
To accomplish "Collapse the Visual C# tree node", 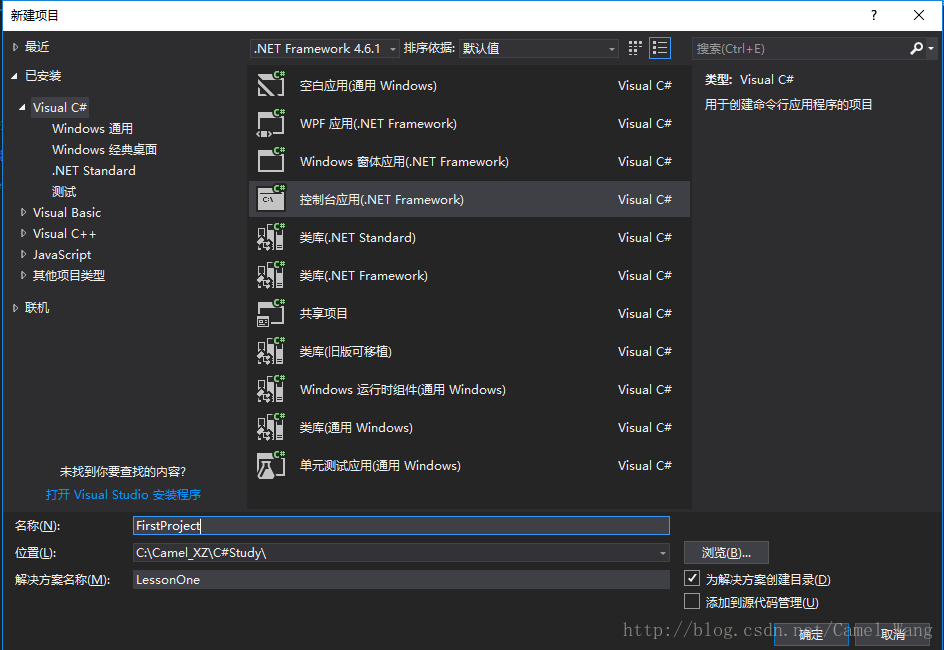I will point(22,108).
